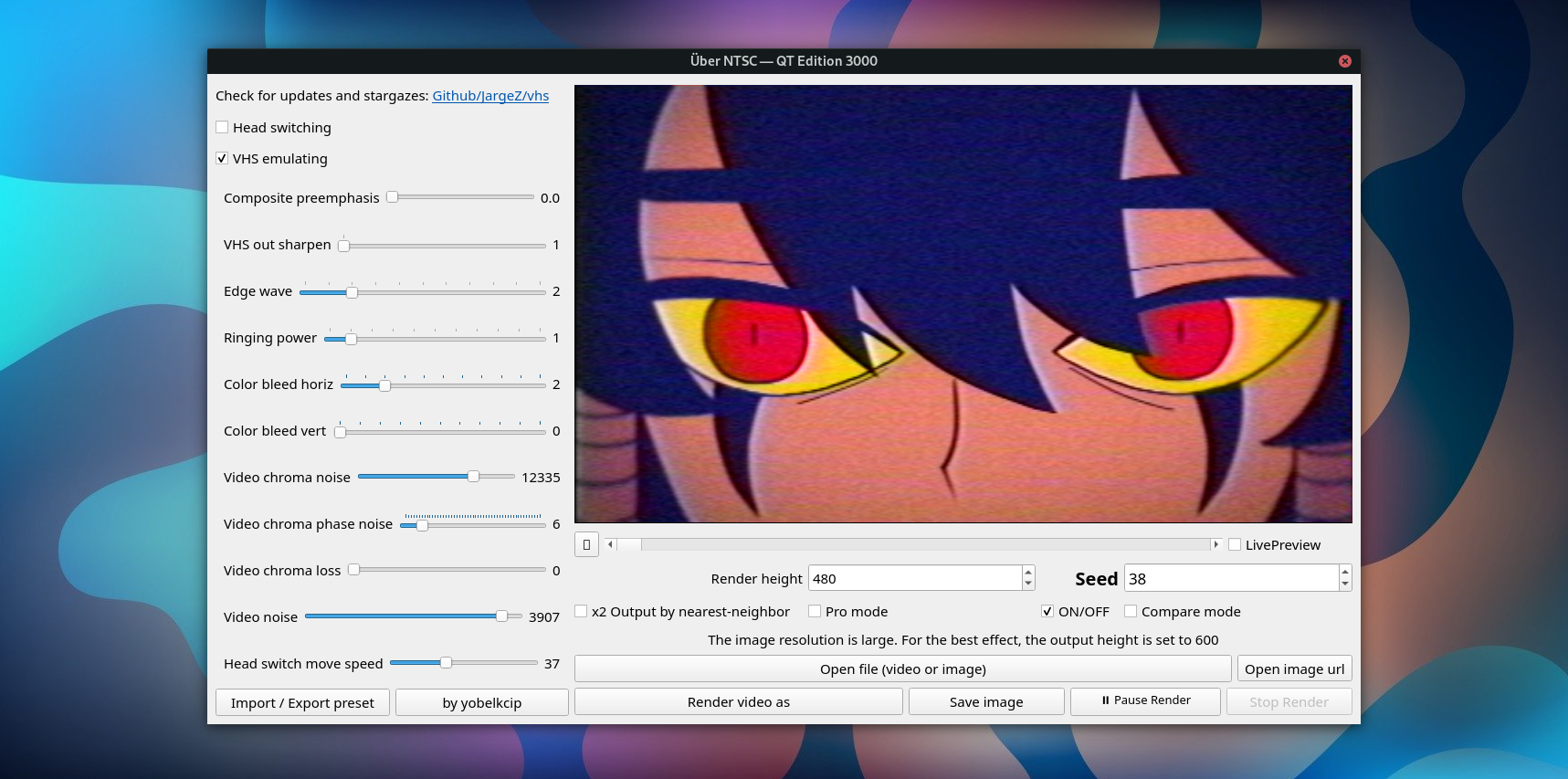Screen dimensions: 1568x779
Task: Click the right arrow of the frame scrollbar
Action: coord(1215,544)
